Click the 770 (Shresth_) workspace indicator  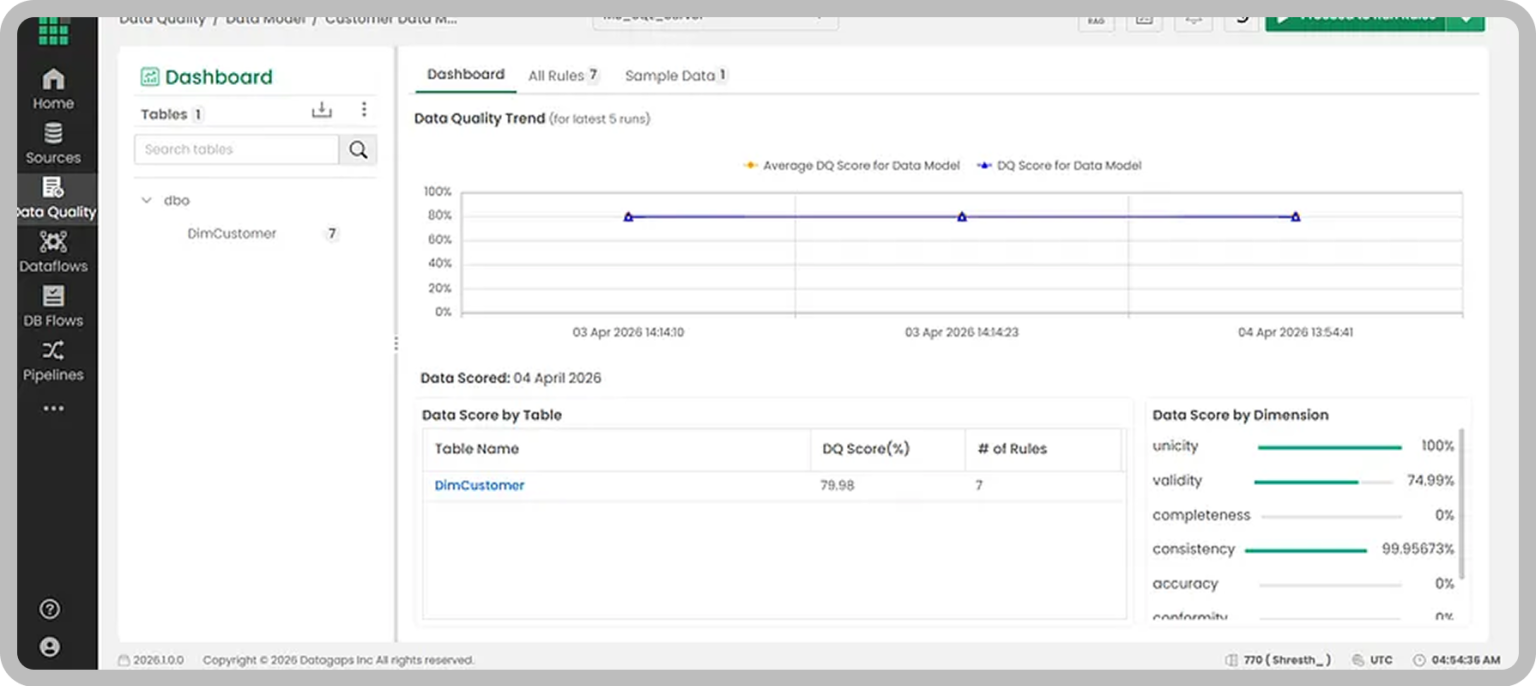click(1278, 660)
